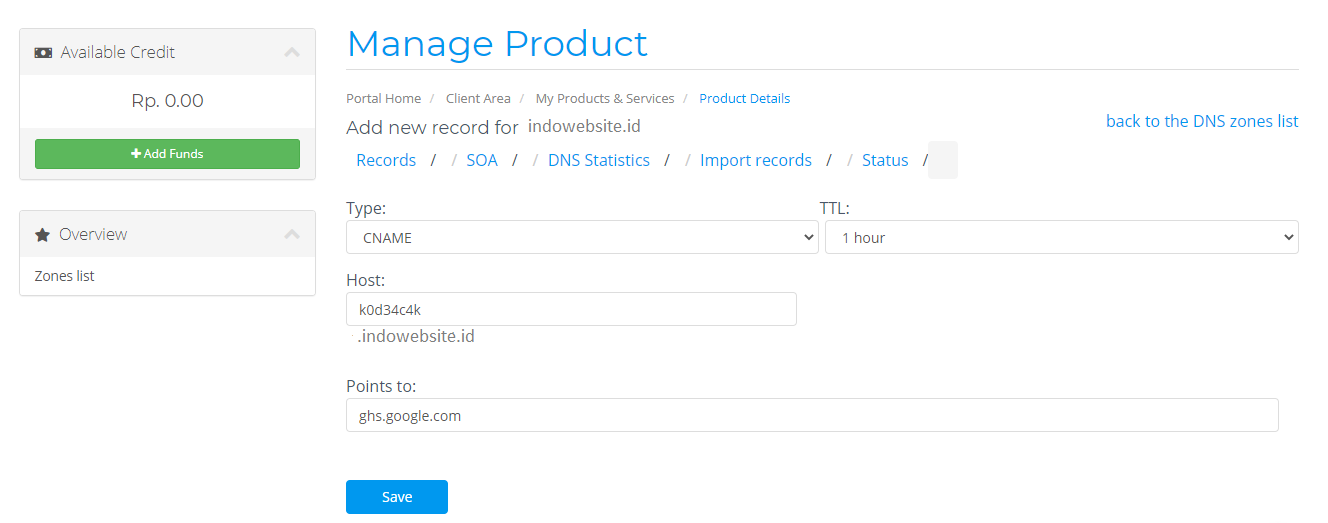Click the Product Details breadcrumb
The image size is (1328, 523).
744,98
